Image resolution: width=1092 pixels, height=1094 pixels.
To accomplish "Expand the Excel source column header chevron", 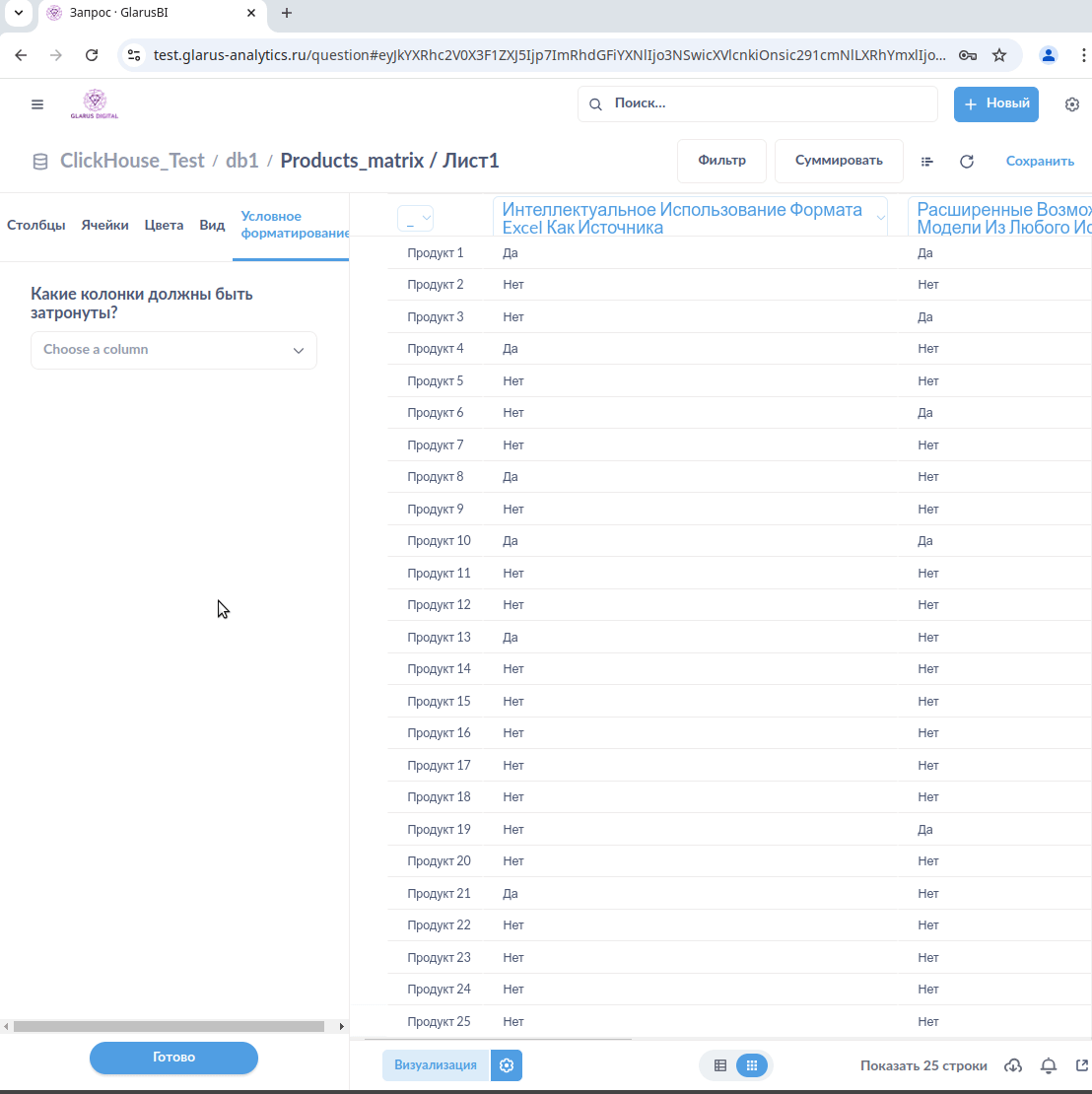I will click(880, 219).
